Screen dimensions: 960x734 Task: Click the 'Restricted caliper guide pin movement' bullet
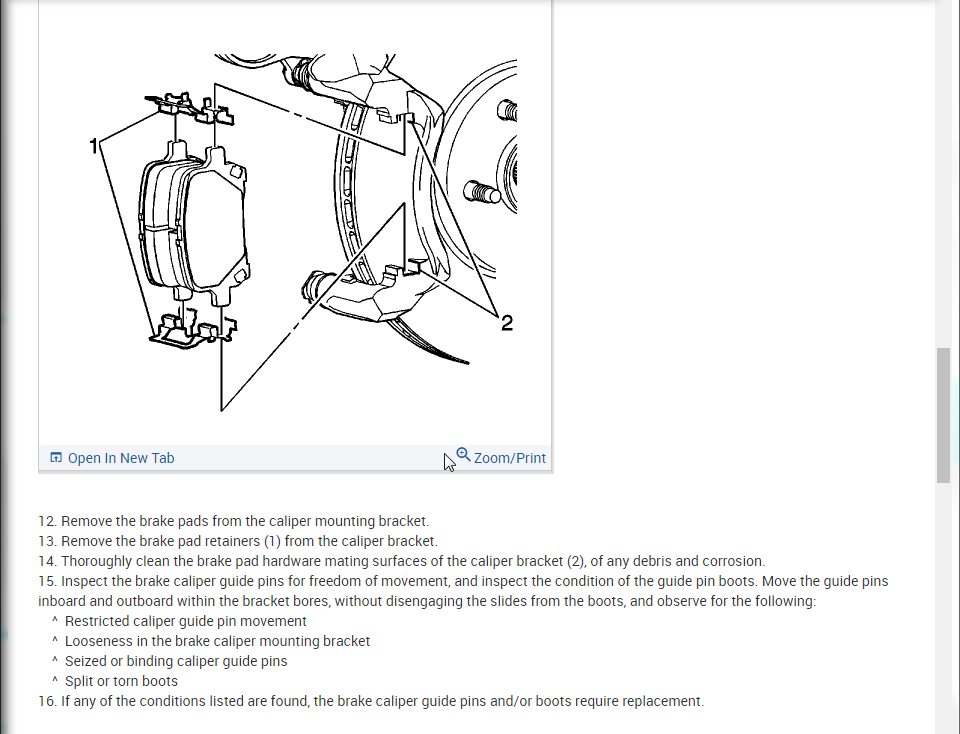pyautogui.click(x=186, y=621)
